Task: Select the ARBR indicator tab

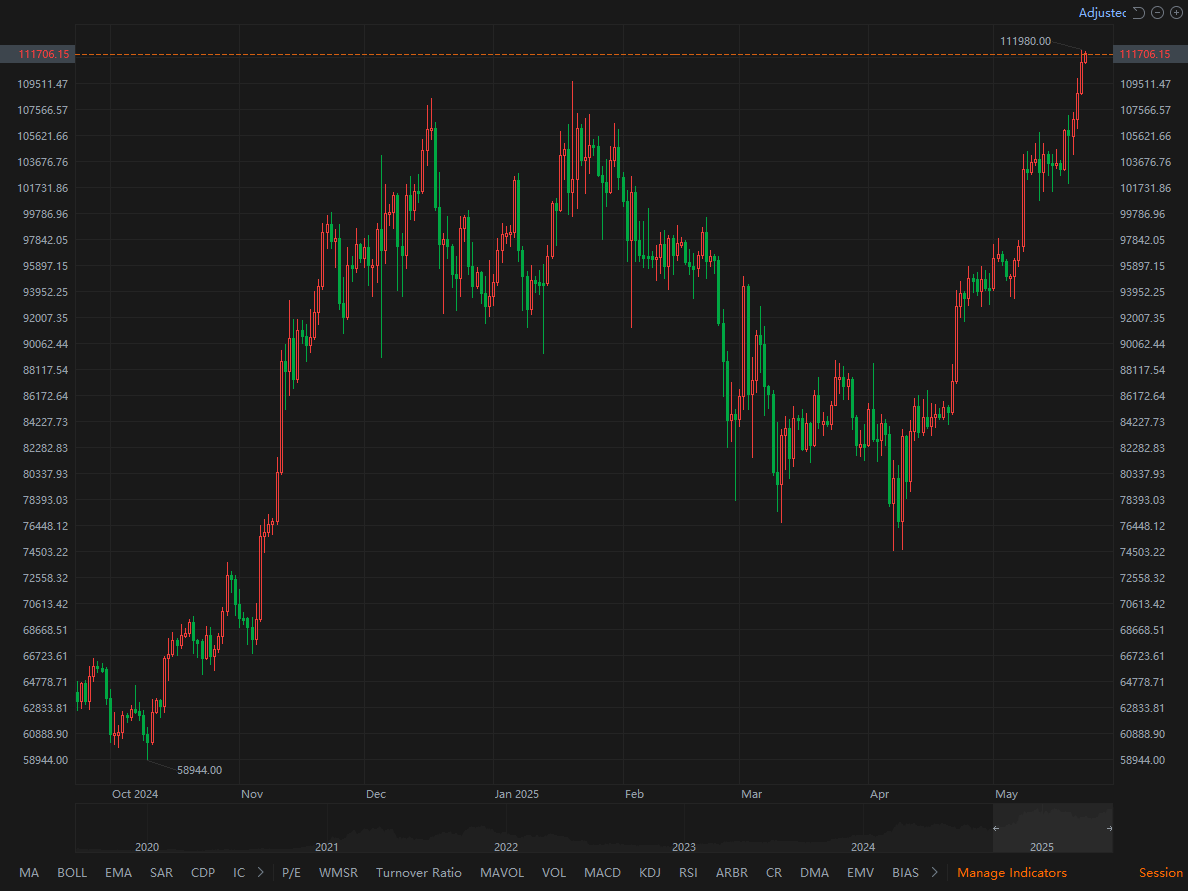Action: click(x=732, y=873)
